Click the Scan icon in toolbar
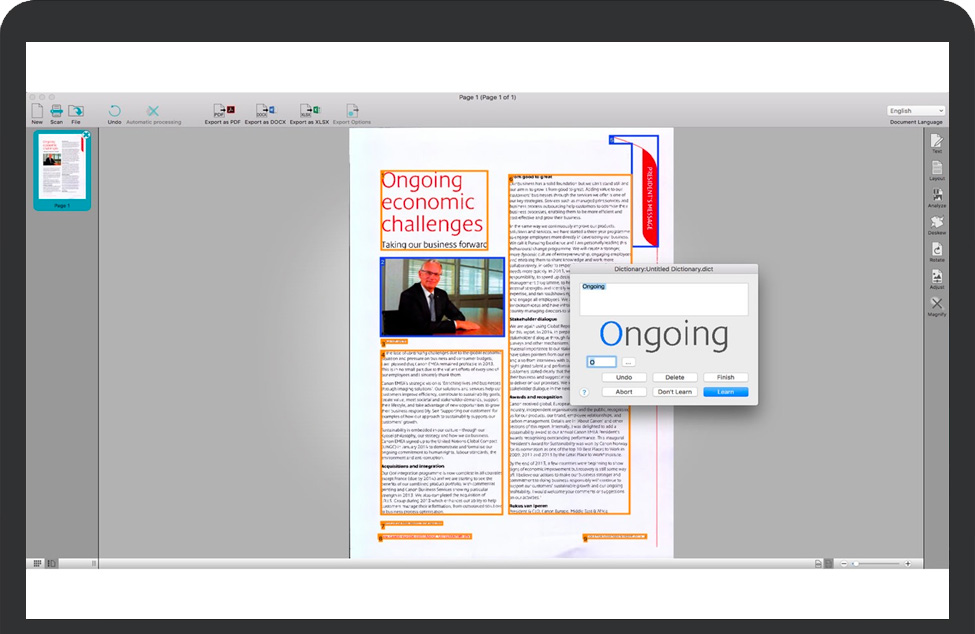975x634 pixels. pos(57,111)
